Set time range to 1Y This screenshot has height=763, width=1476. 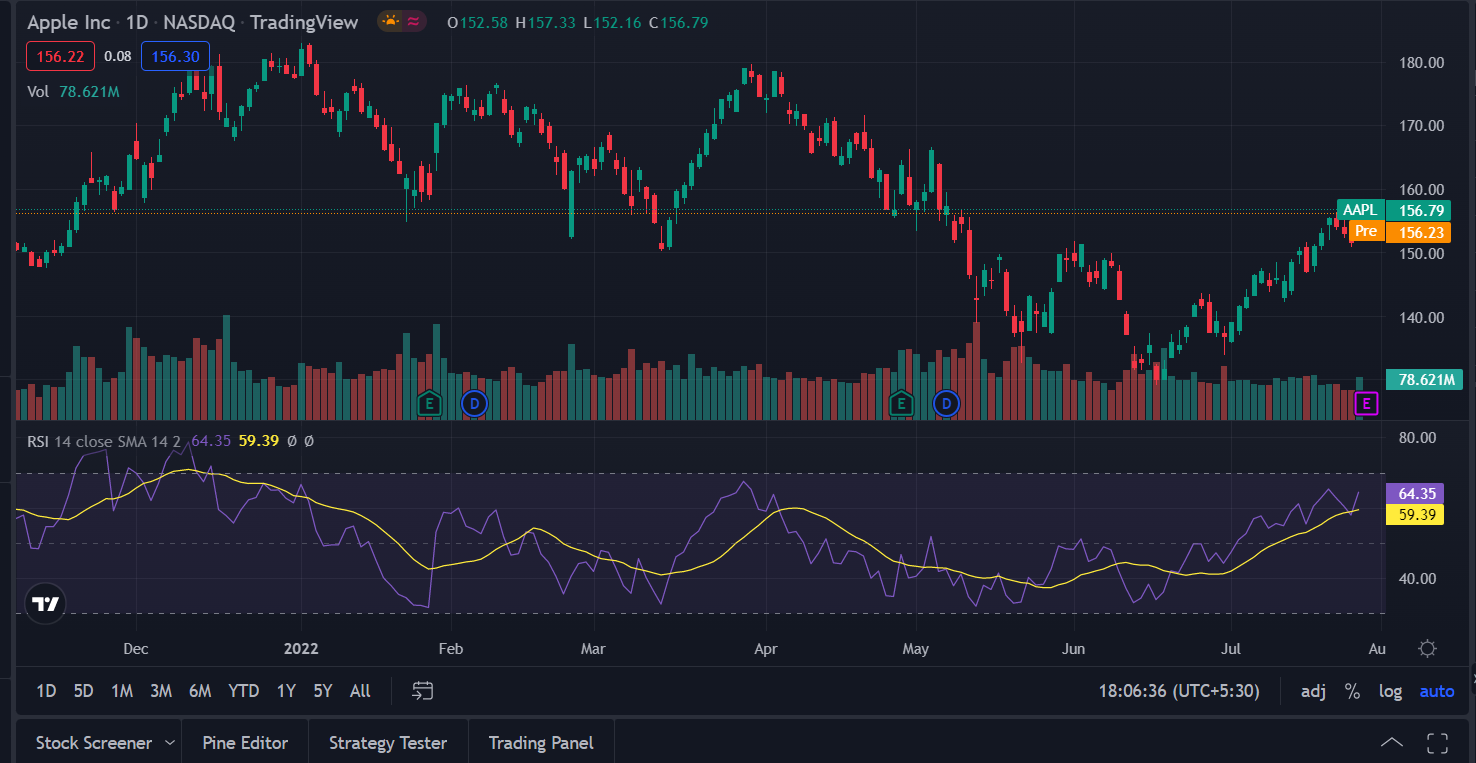click(286, 691)
